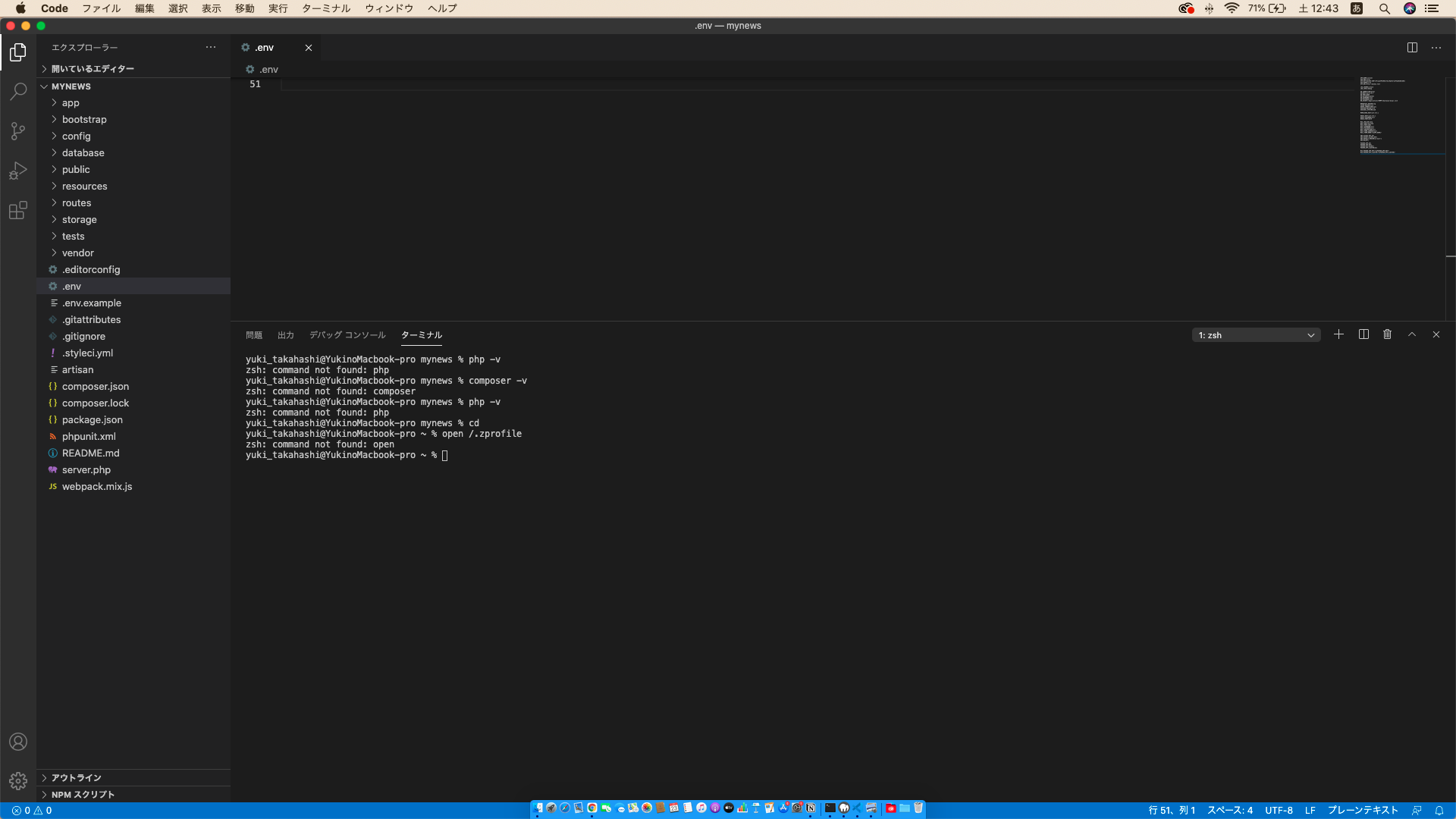Maximize the panel with chevron up
The image size is (1456, 819).
click(1412, 334)
